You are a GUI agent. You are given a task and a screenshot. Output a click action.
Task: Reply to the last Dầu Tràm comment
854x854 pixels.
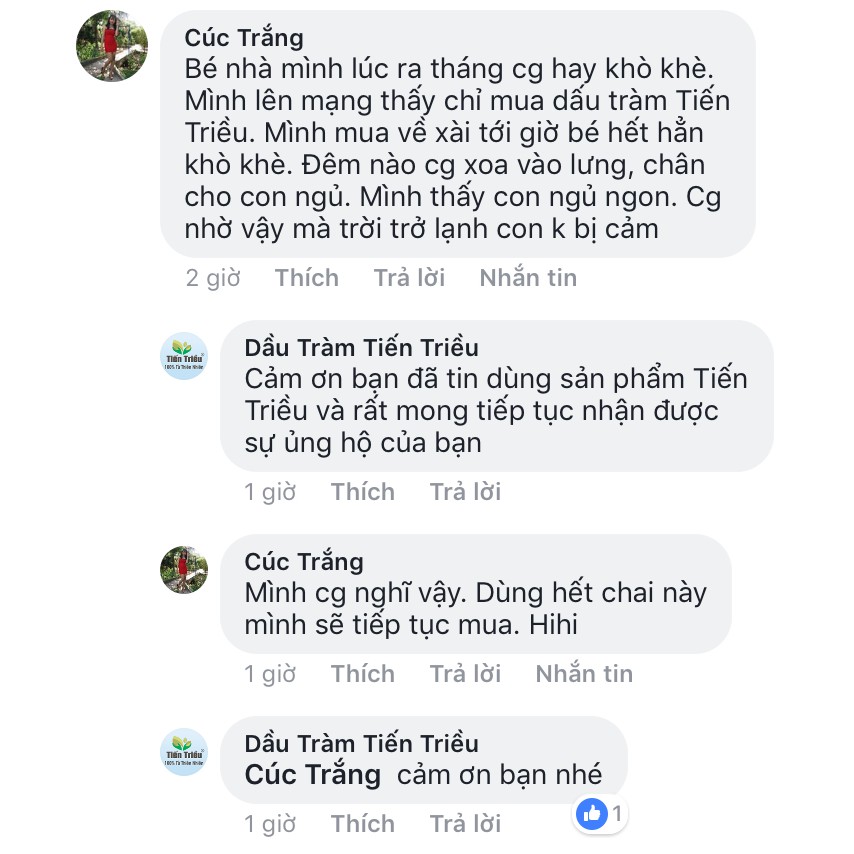[x=465, y=824]
